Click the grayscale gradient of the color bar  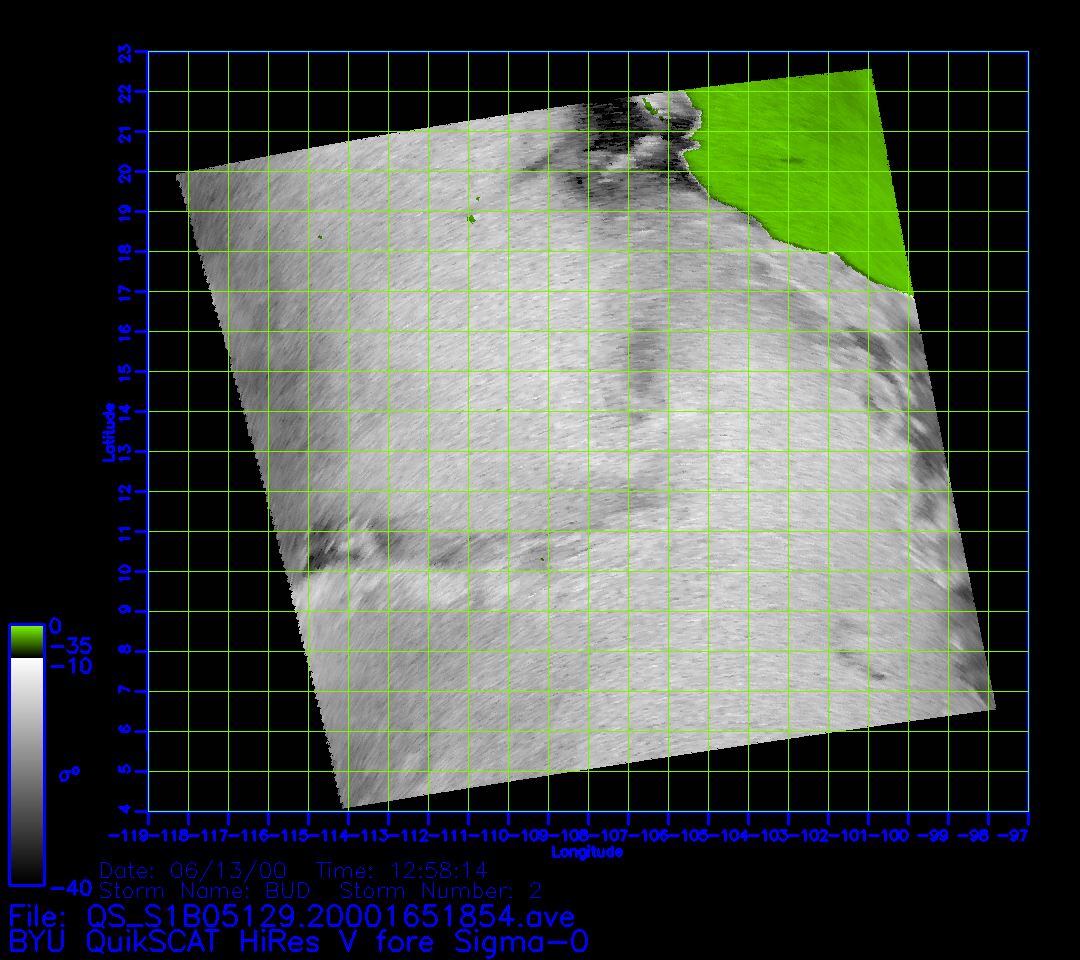coord(26,770)
